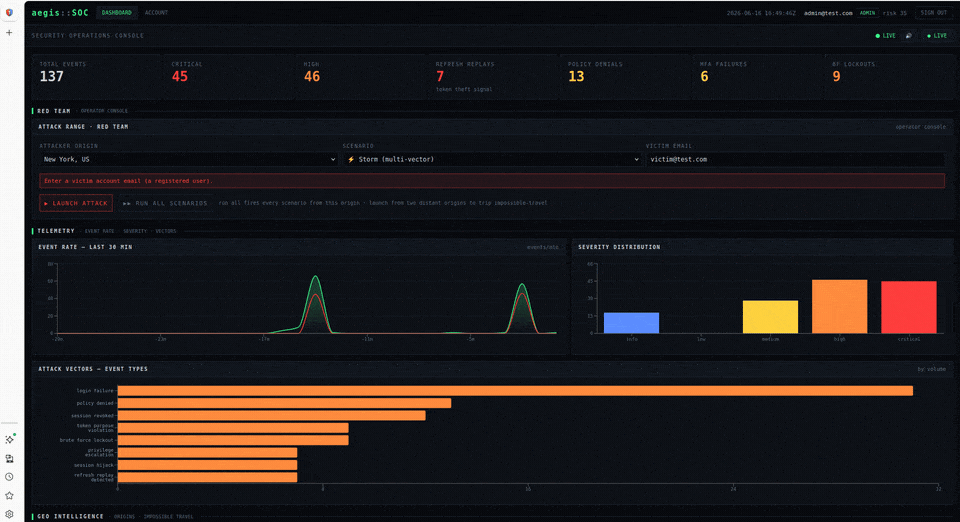The height and width of the screenshot is (522, 960).
Task: Click the plus icon in the sidebar
Action: coord(9,32)
